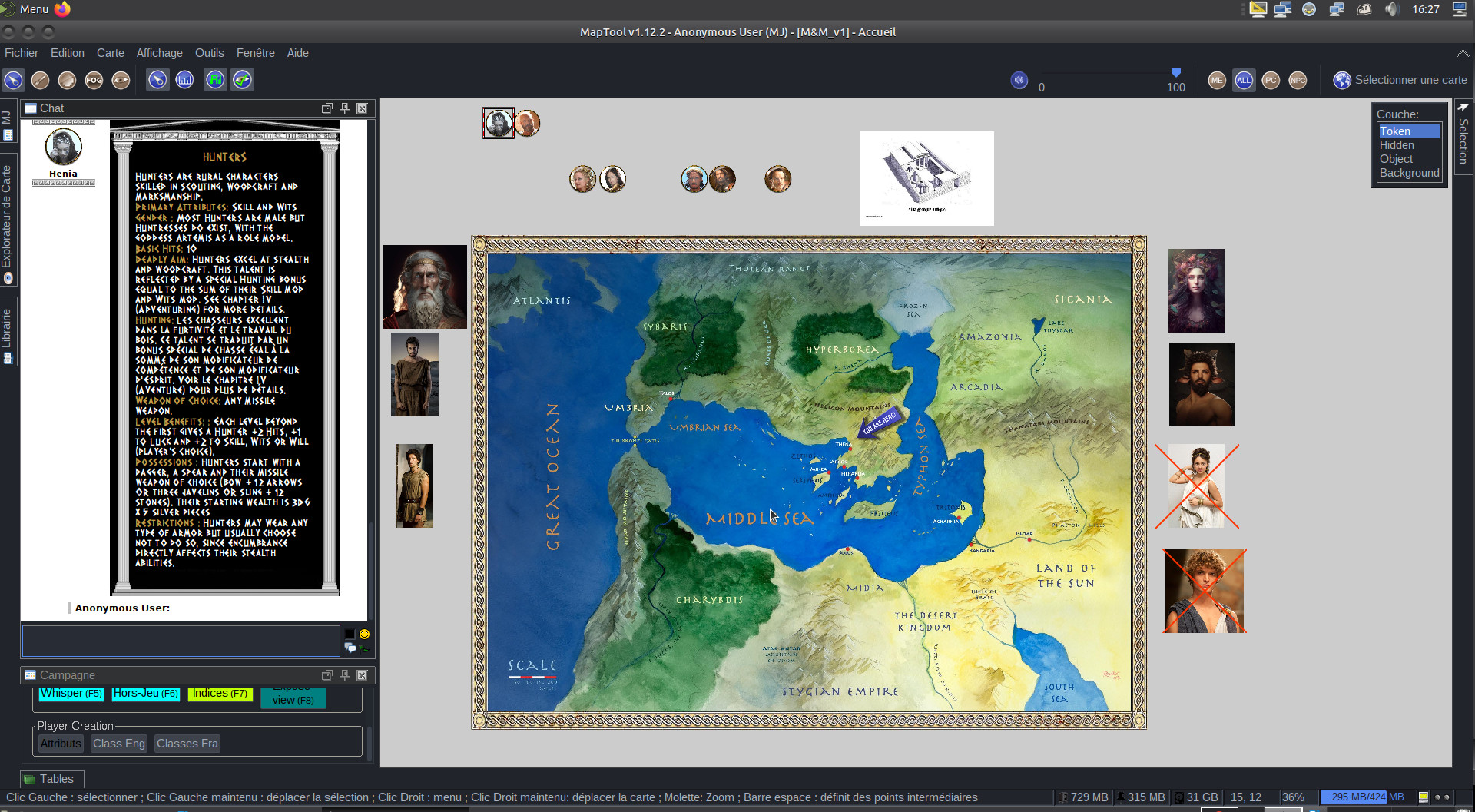Click the template stamp tool icon
The image size is (1475, 812).
[68, 80]
